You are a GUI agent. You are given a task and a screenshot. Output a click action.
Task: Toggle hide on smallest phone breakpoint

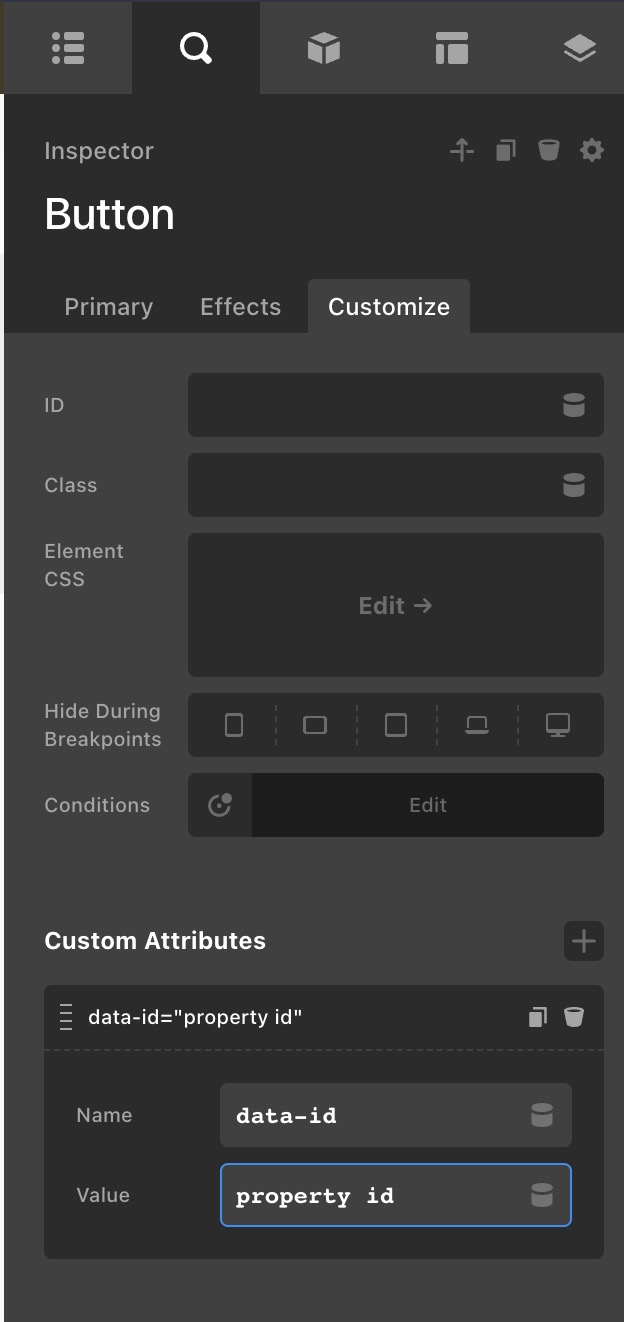click(x=234, y=725)
